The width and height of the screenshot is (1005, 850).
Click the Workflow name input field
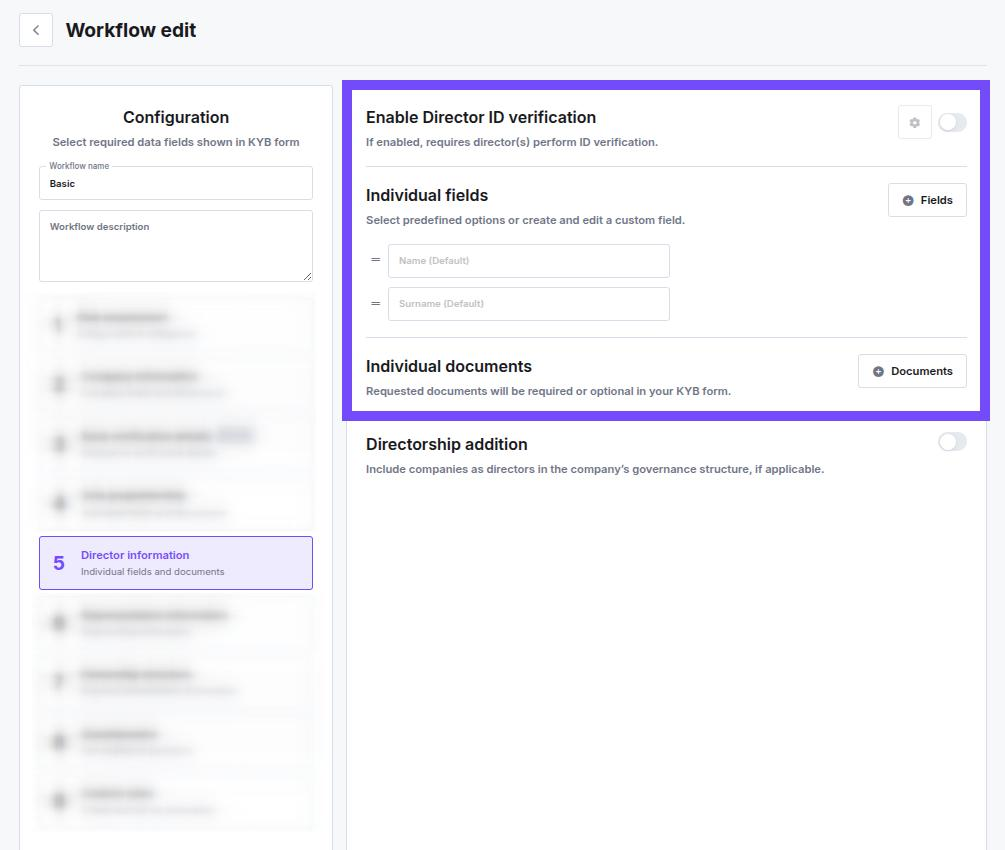(176, 183)
